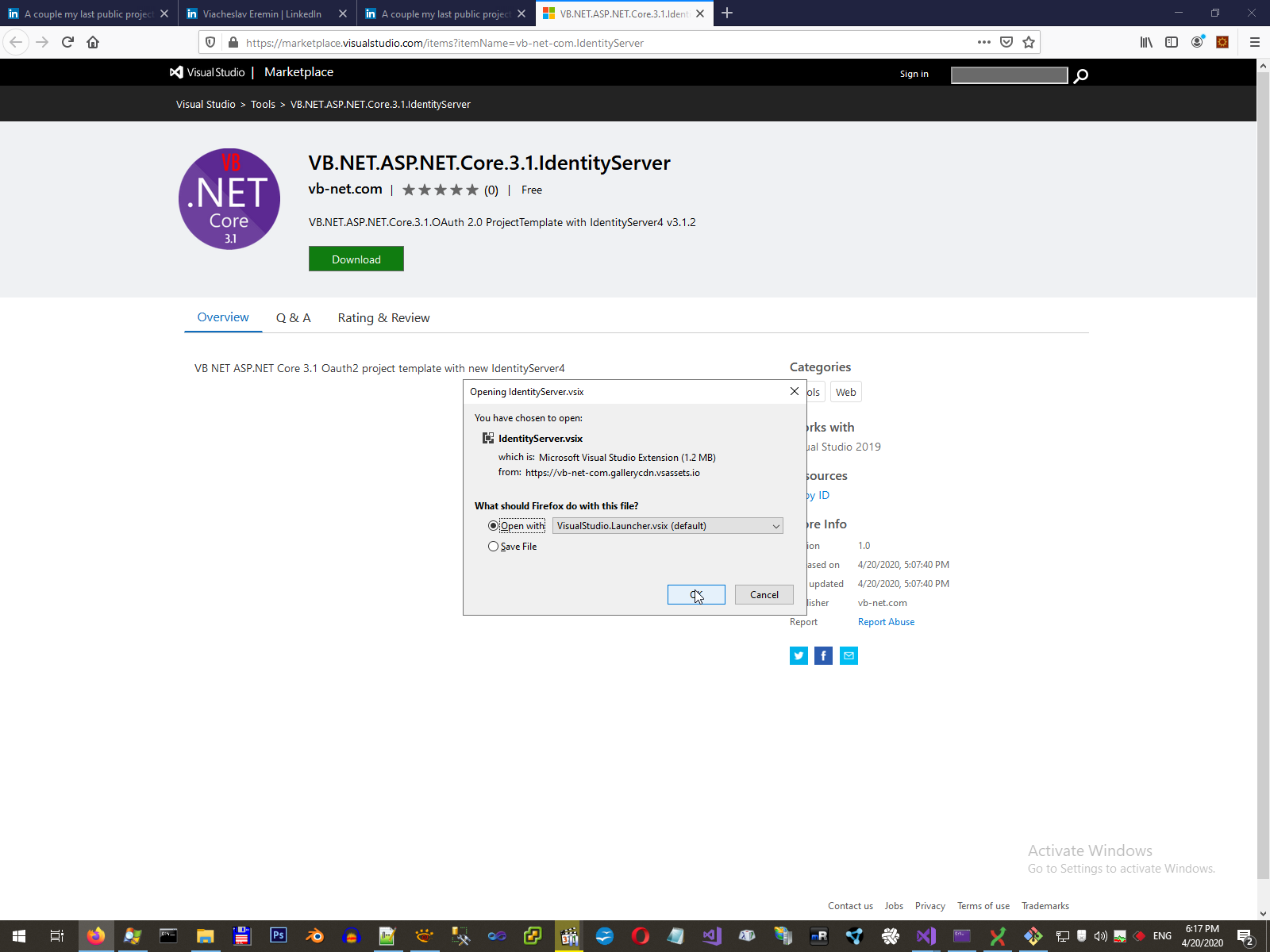Go to Tools breadcrumb
Viewport: 1270px width, 952px height.
point(263,104)
